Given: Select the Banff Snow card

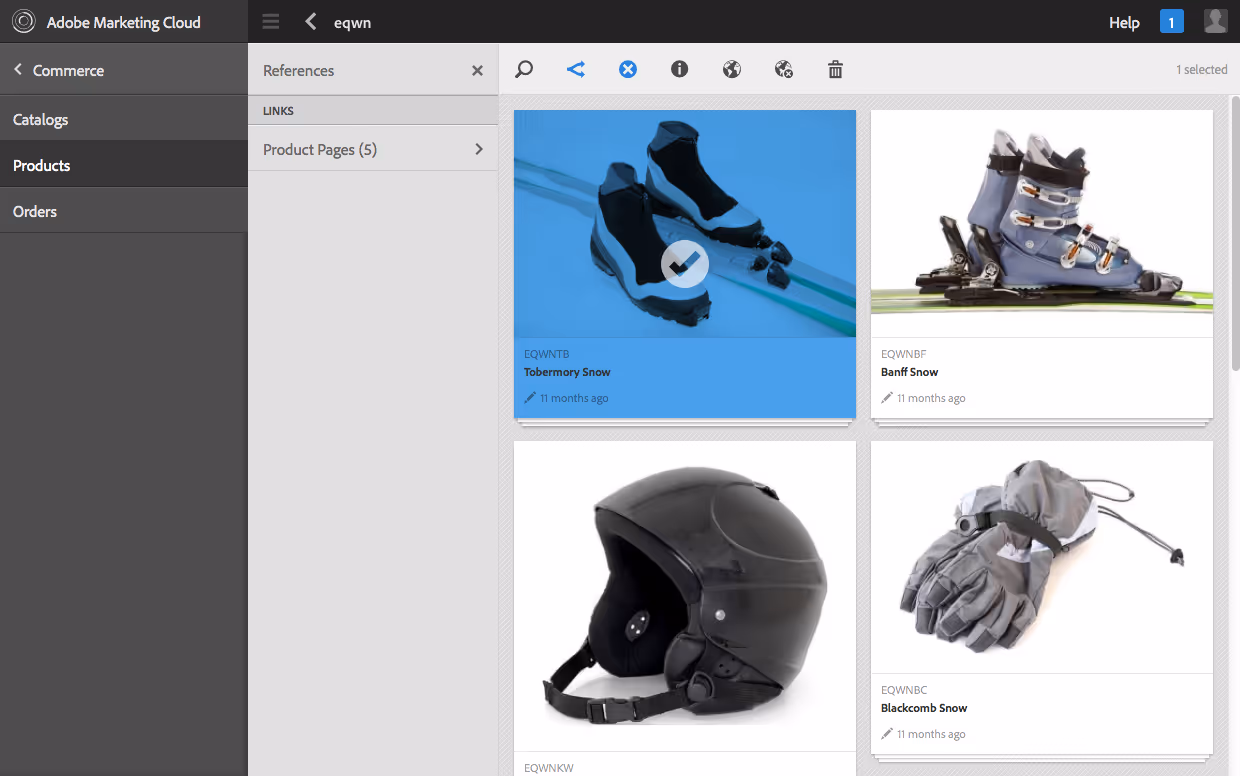Looking at the screenshot, I should [1041, 223].
